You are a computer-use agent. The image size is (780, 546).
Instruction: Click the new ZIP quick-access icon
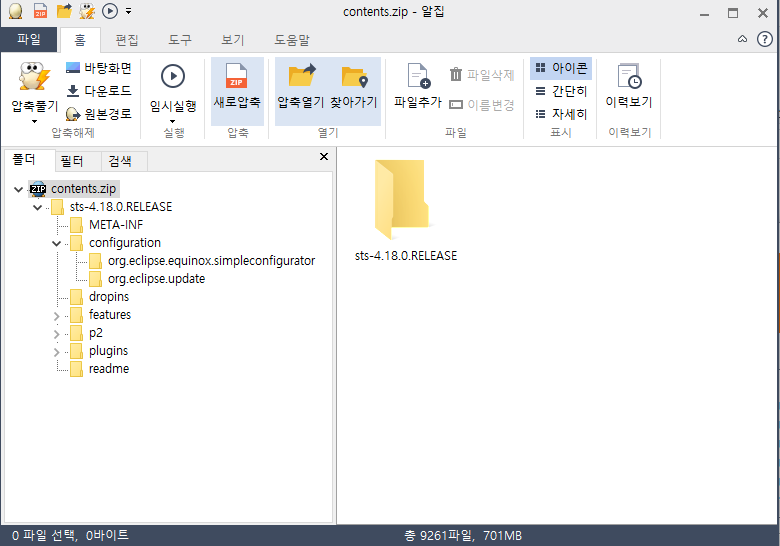click(40, 11)
